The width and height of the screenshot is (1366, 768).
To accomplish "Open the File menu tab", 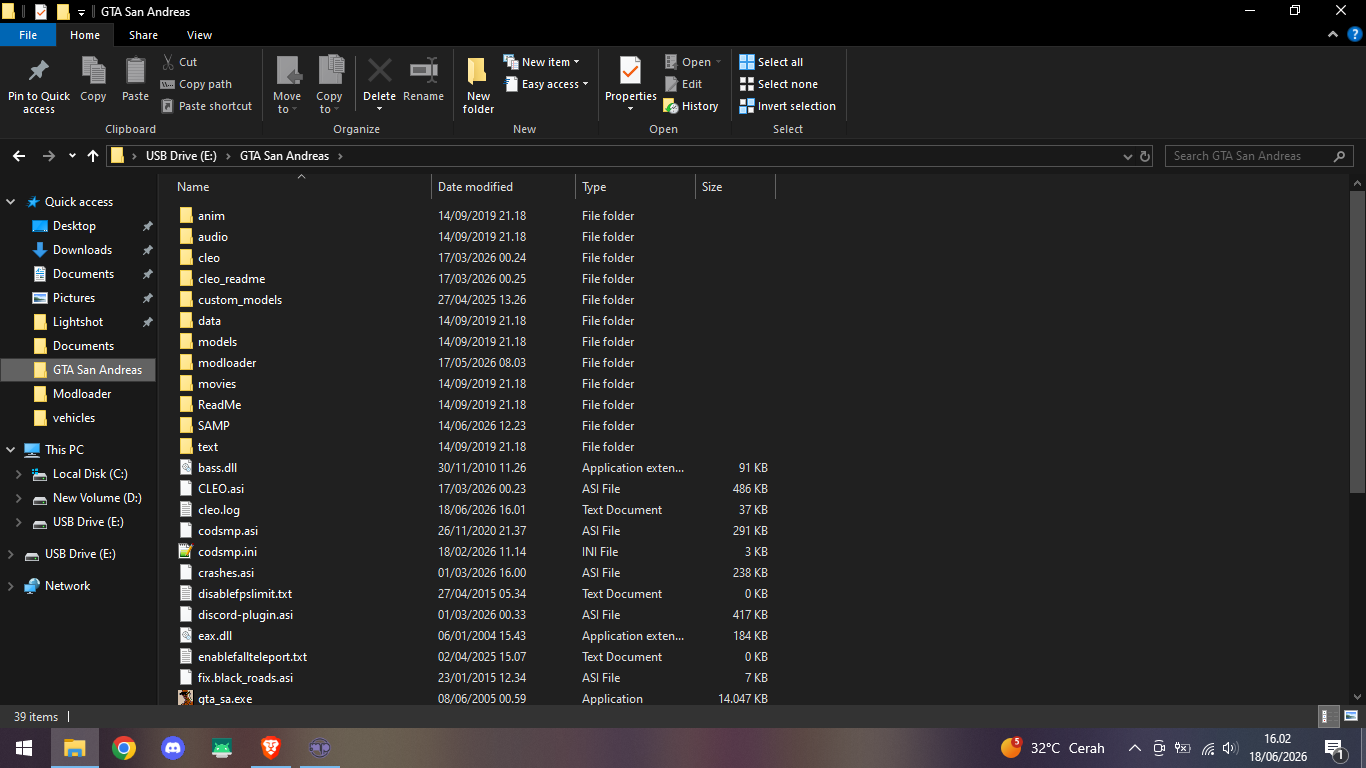I will coord(28,35).
